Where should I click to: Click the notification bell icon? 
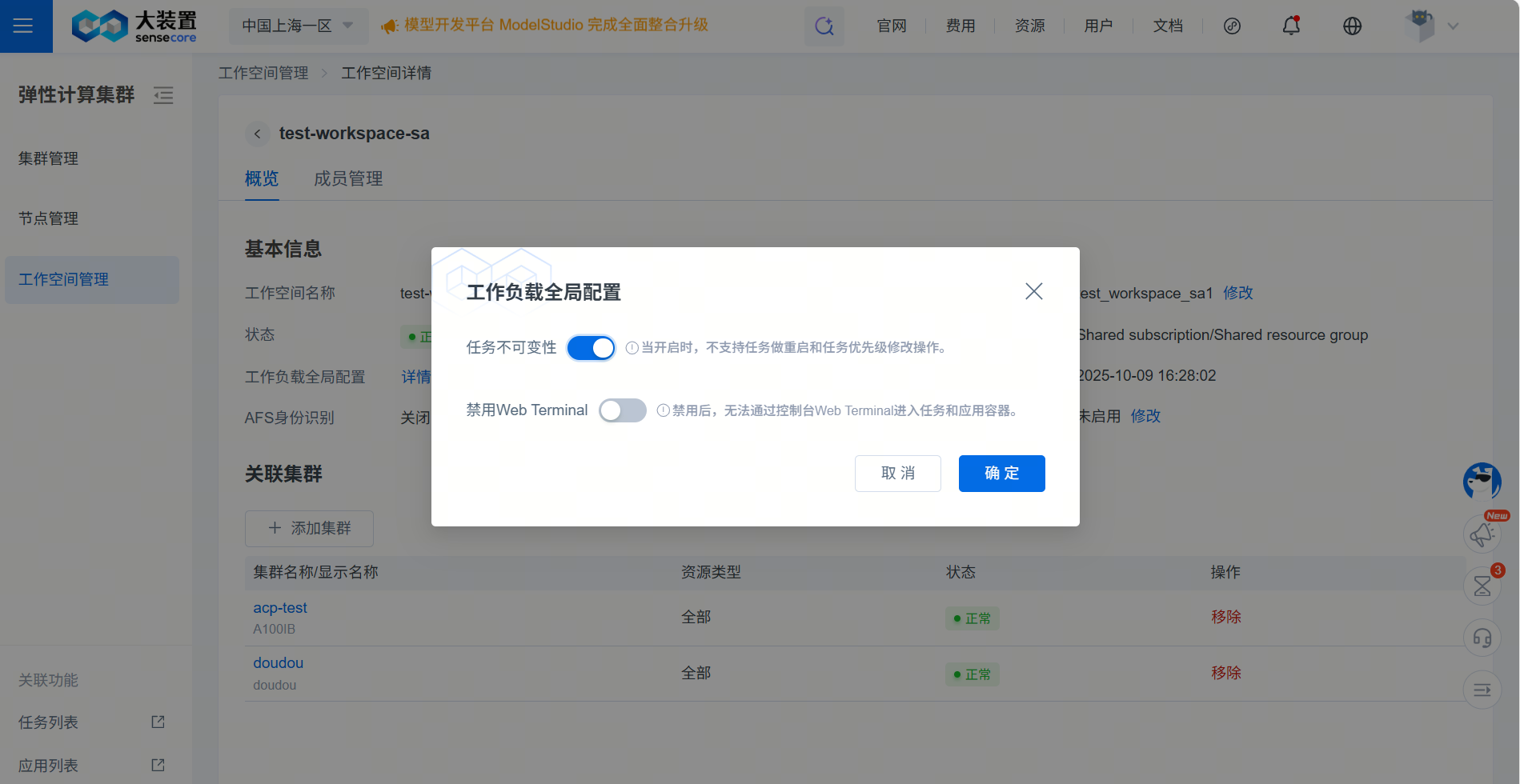[1291, 26]
